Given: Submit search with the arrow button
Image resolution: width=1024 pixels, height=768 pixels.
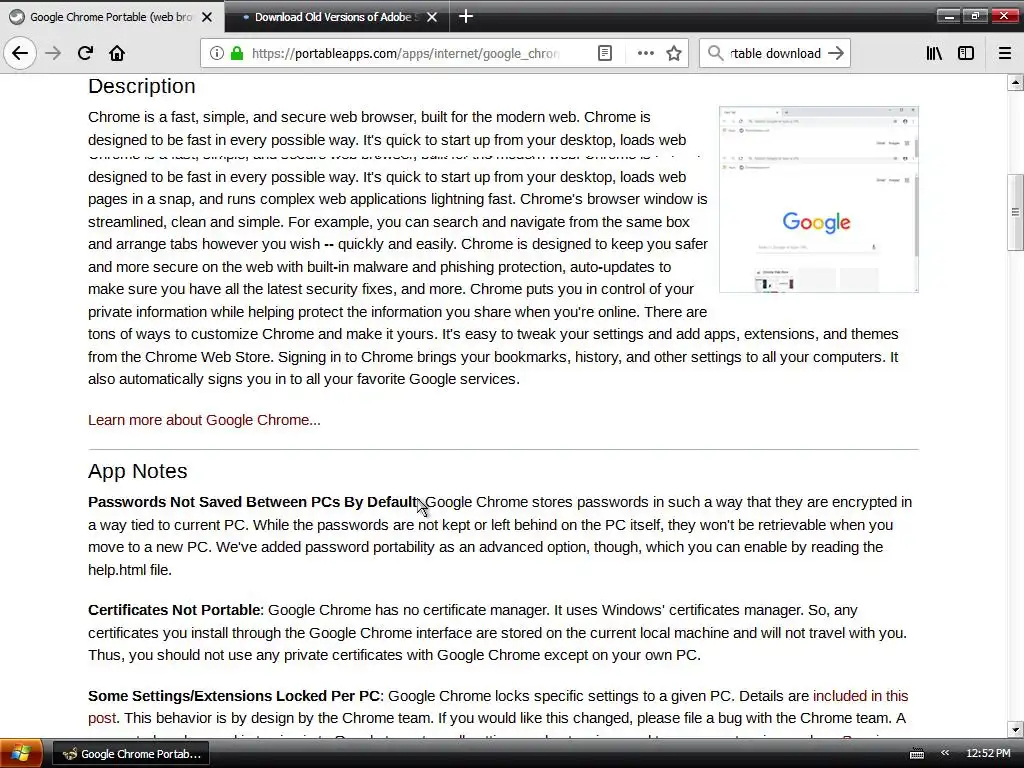Looking at the screenshot, I should coord(836,54).
